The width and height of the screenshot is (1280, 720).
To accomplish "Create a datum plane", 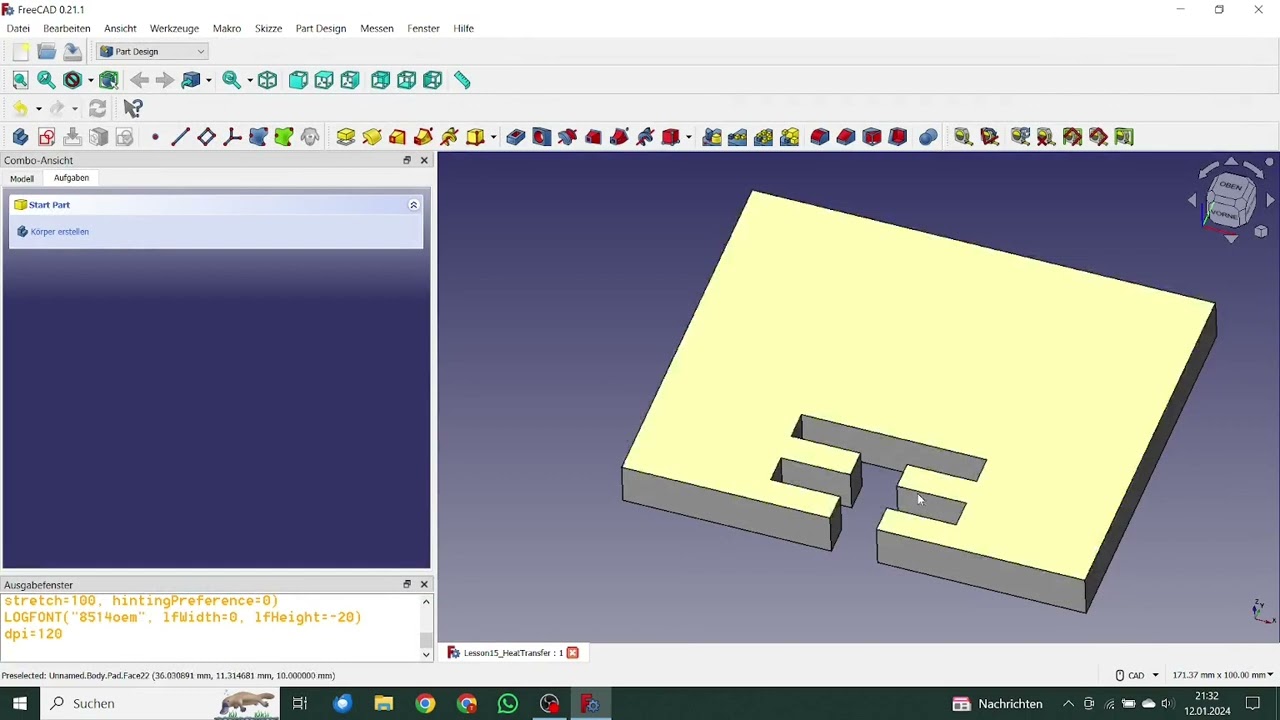I will tap(206, 137).
